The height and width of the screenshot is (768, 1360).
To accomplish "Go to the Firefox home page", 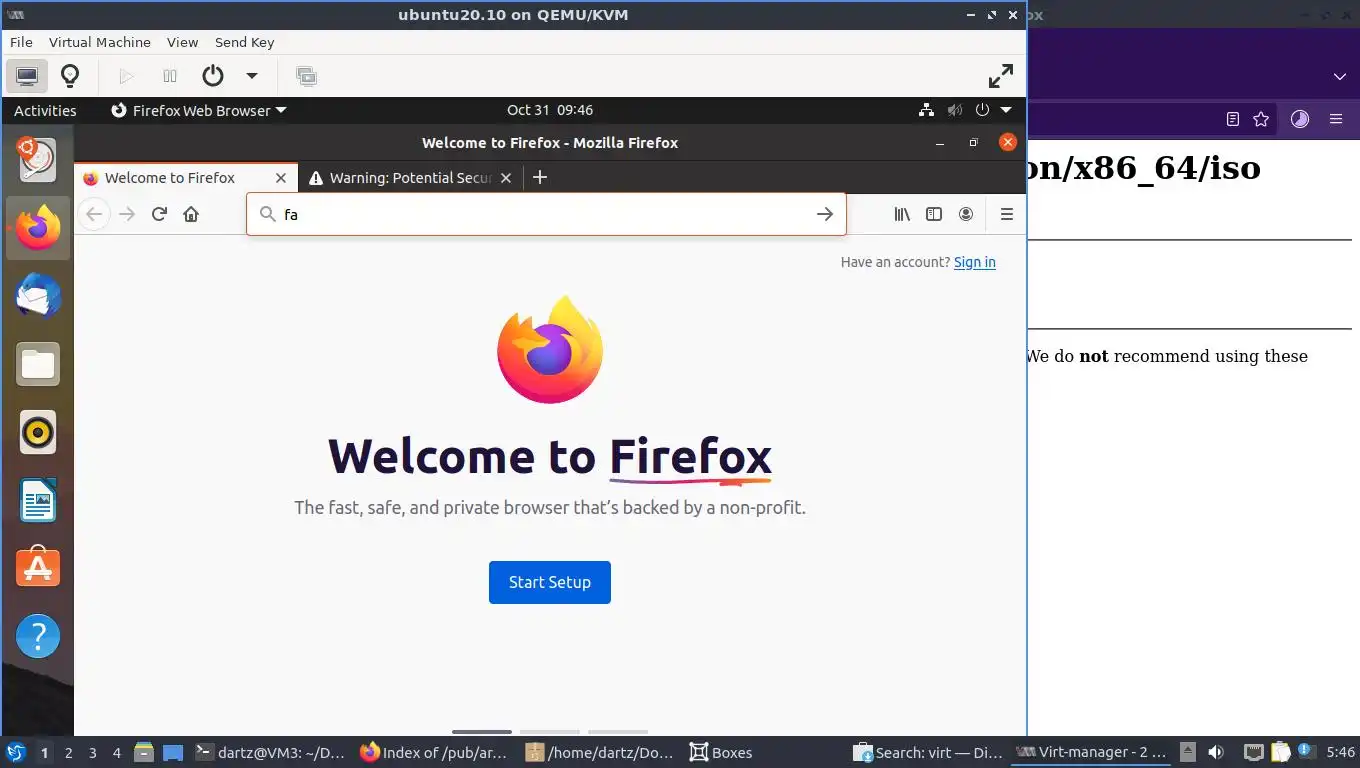I will click(191, 214).
